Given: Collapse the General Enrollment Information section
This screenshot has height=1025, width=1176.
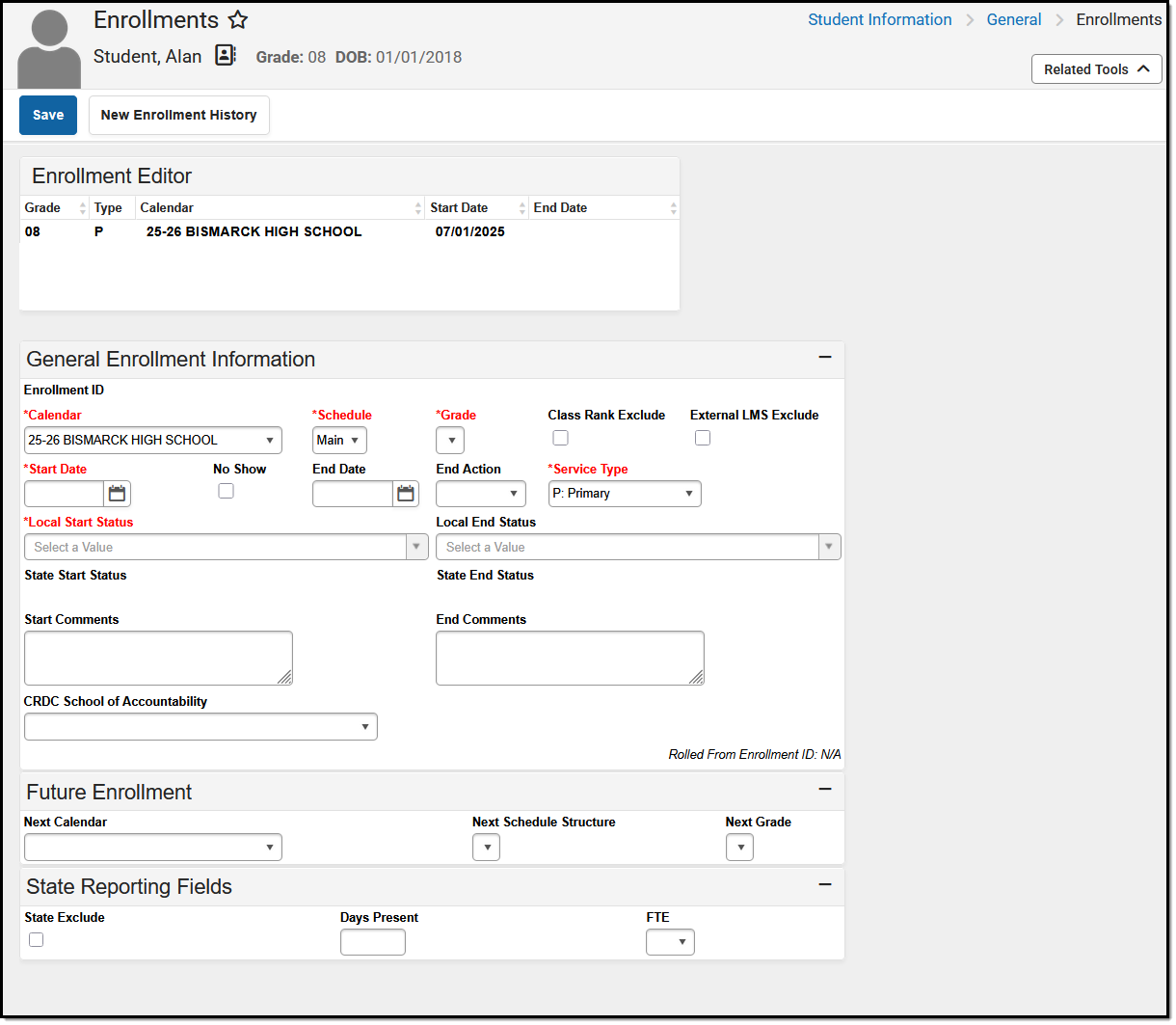Looking at the screenshot, I should coord(825,357).
